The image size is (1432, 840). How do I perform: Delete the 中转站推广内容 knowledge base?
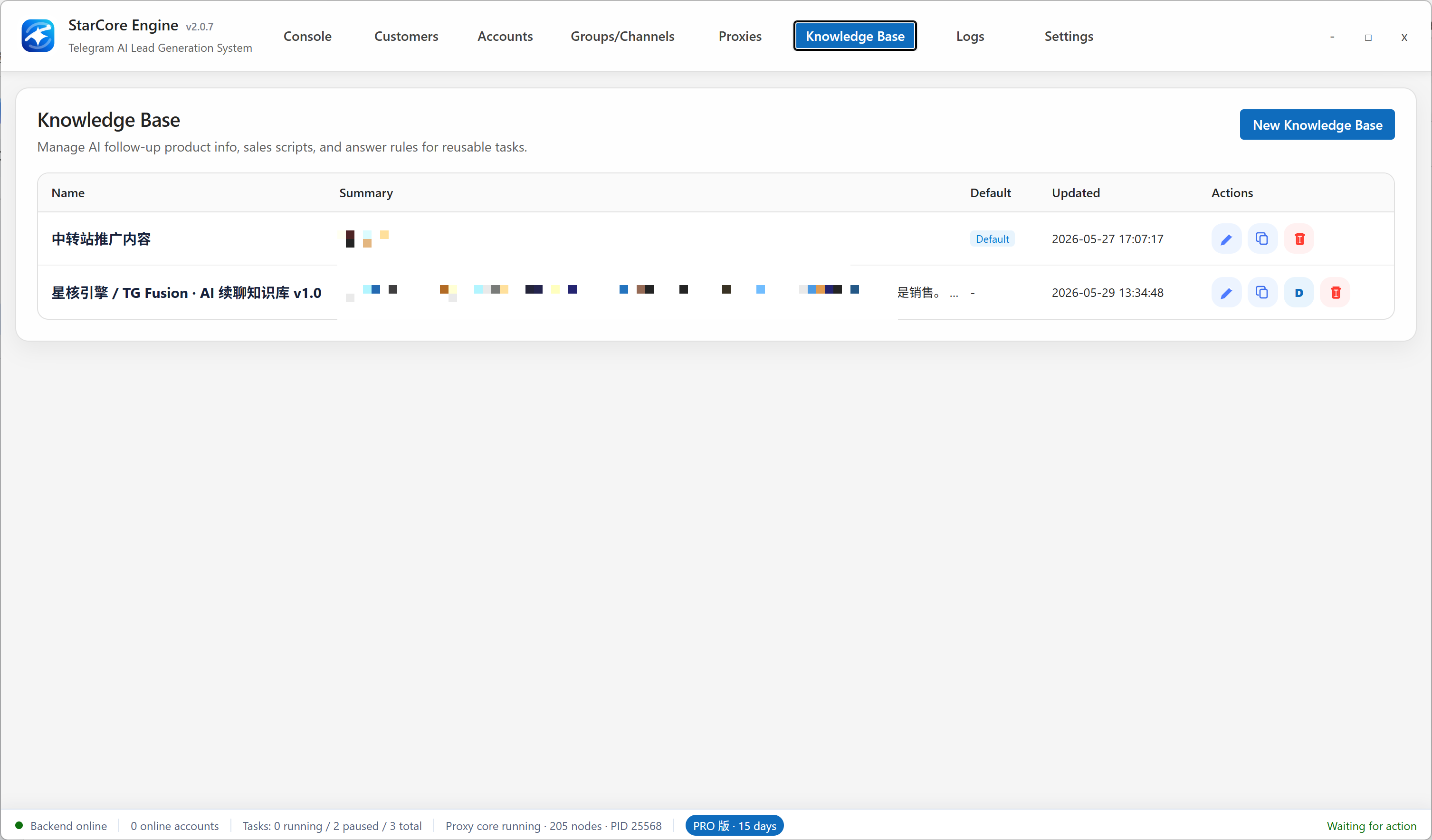point(1299,239)
